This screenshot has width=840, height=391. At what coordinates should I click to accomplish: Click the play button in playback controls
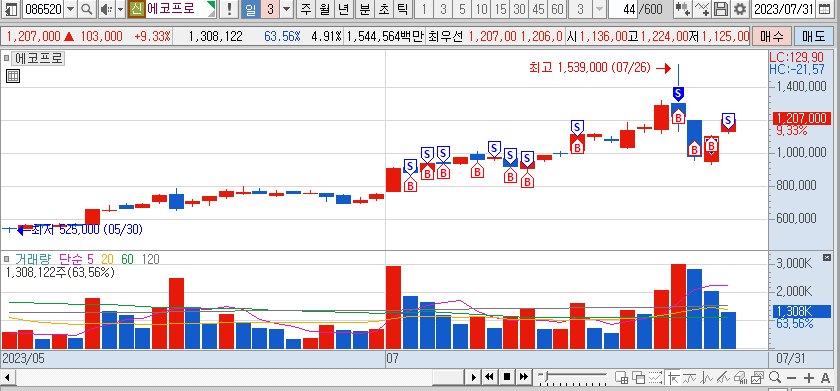pos(473,377)
